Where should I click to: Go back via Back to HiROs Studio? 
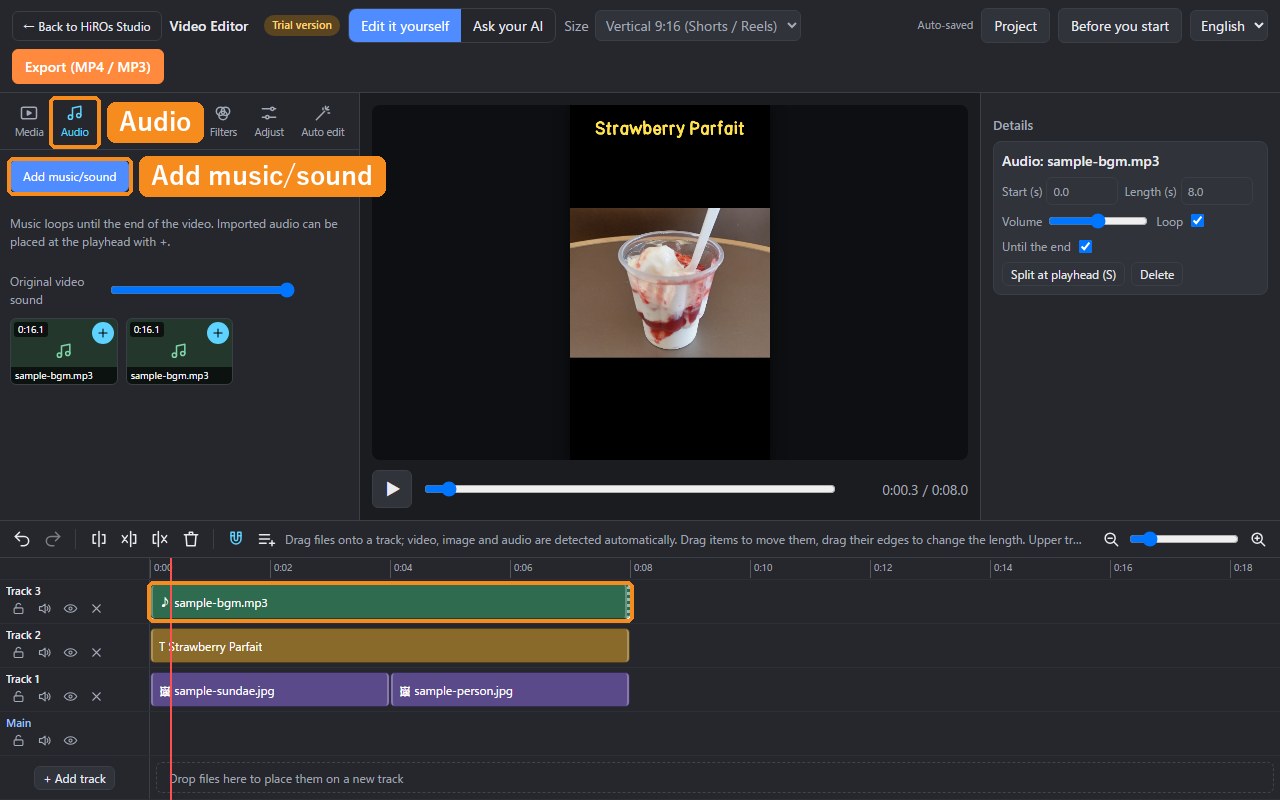[87, 26]
